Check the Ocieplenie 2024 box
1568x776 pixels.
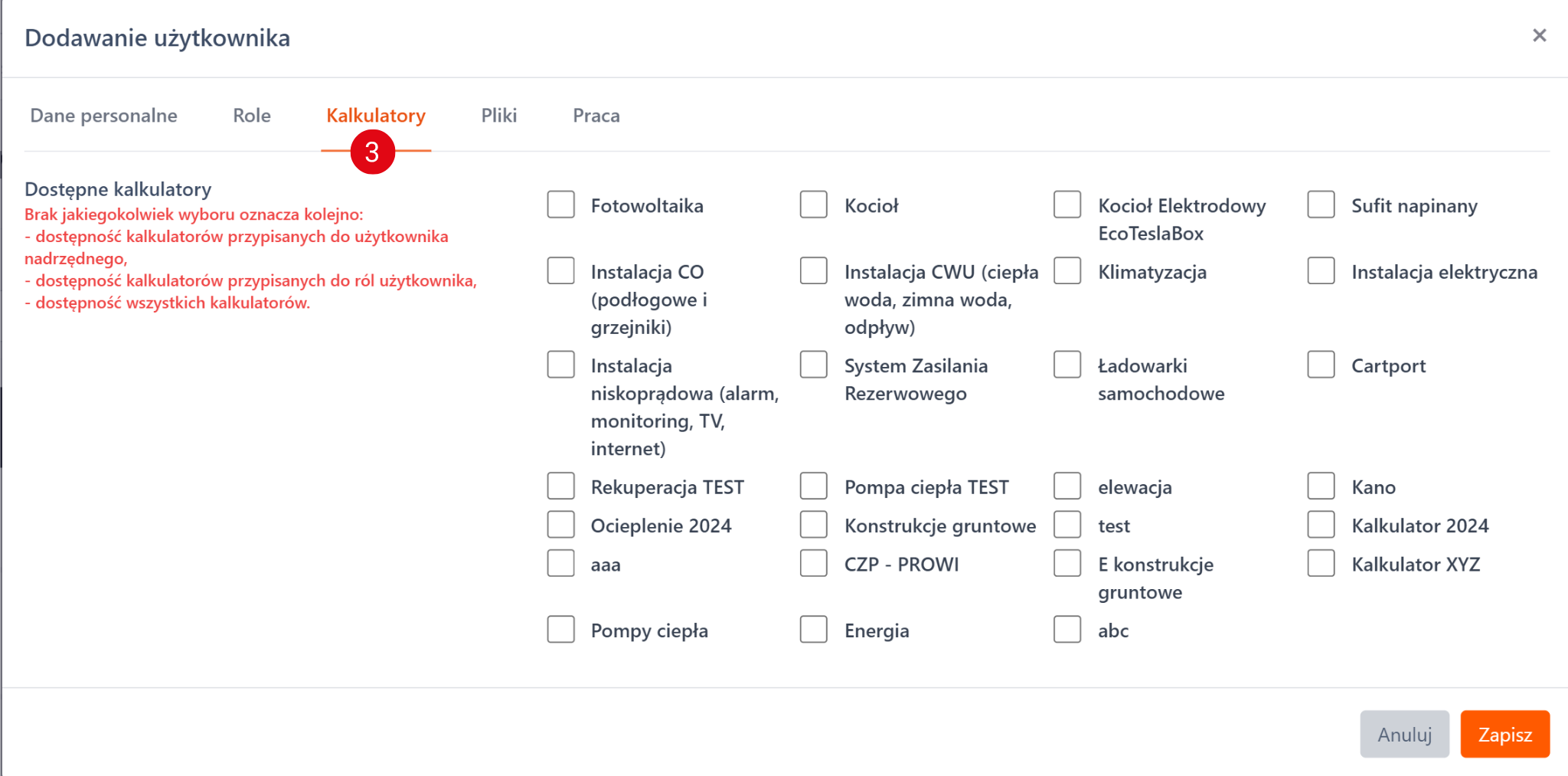(560, 525)
